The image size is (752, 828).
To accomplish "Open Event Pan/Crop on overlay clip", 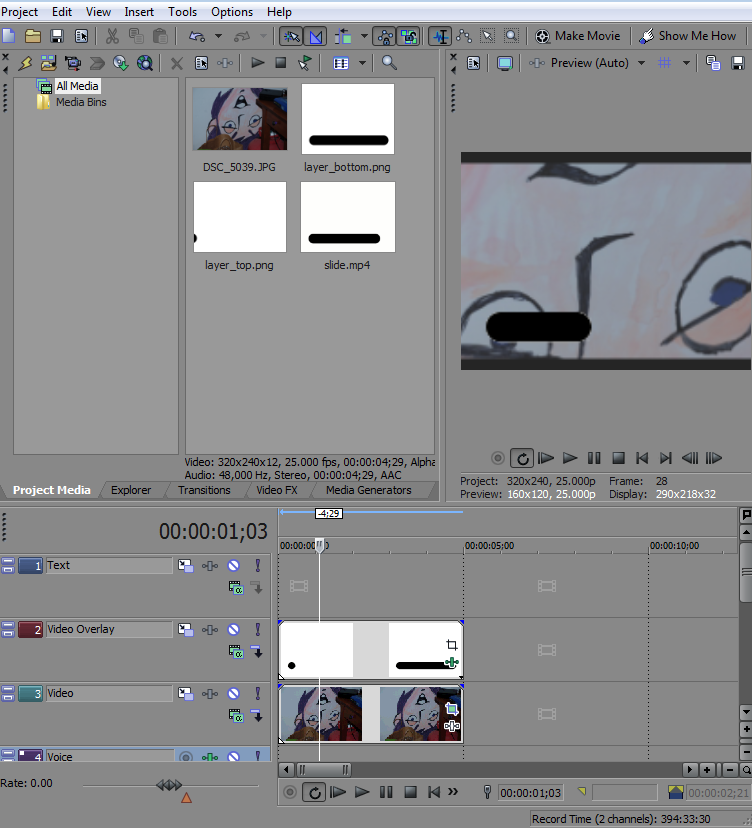I will 452,644.
